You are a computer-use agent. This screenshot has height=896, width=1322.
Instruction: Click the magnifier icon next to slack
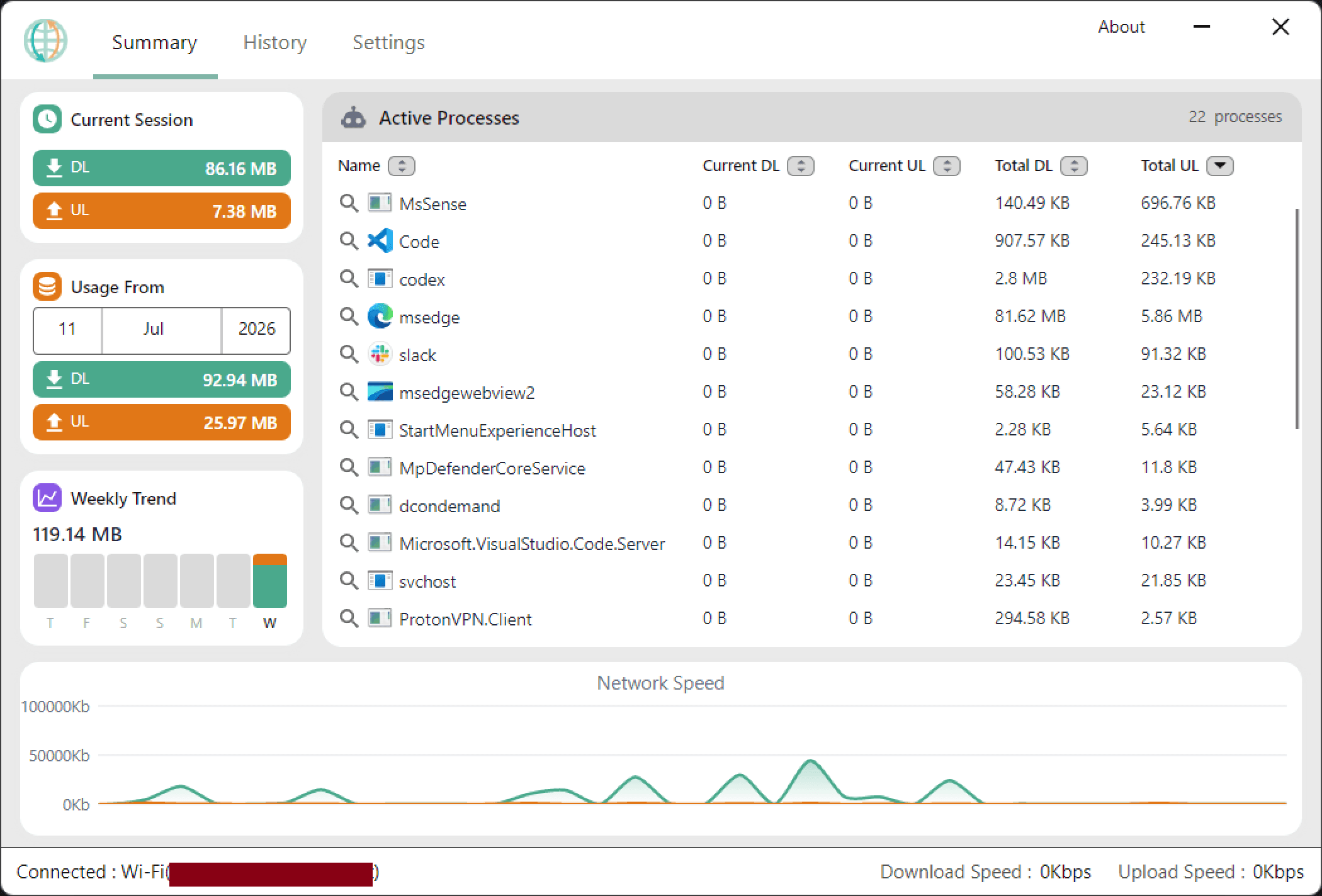349,354
